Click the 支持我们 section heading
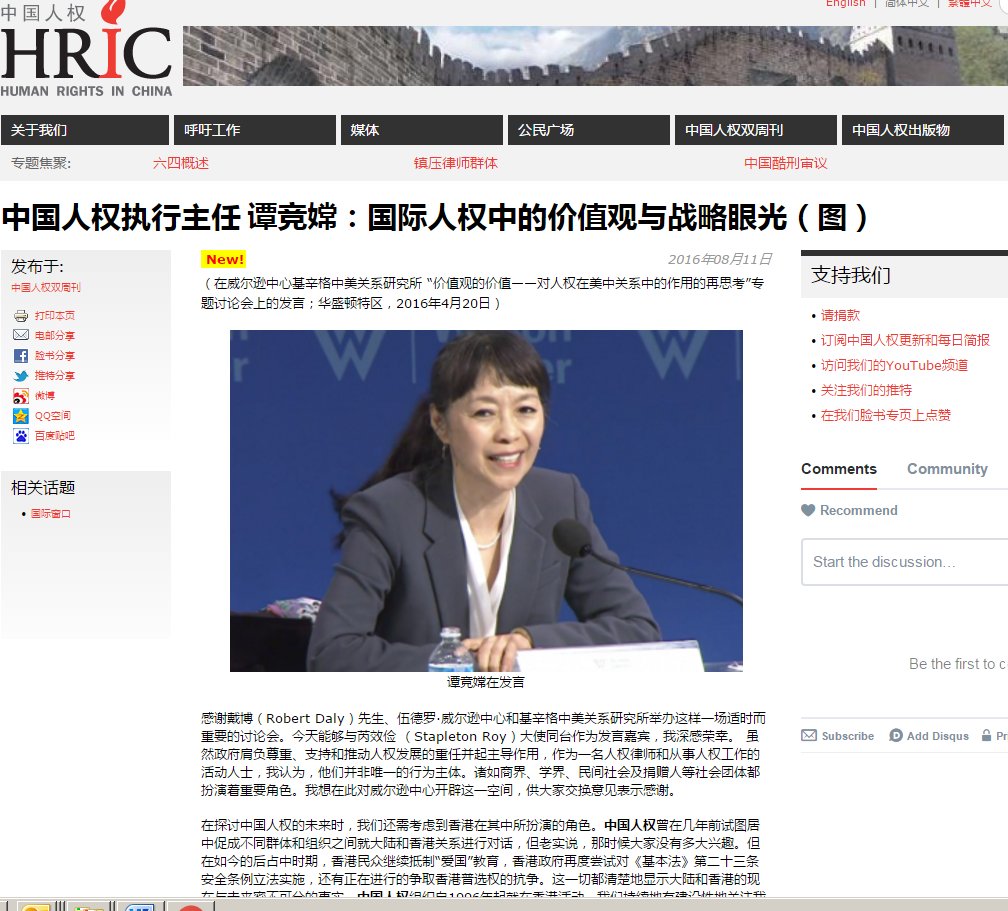Screen dimensions: 1008x911 tap(850, 275)
